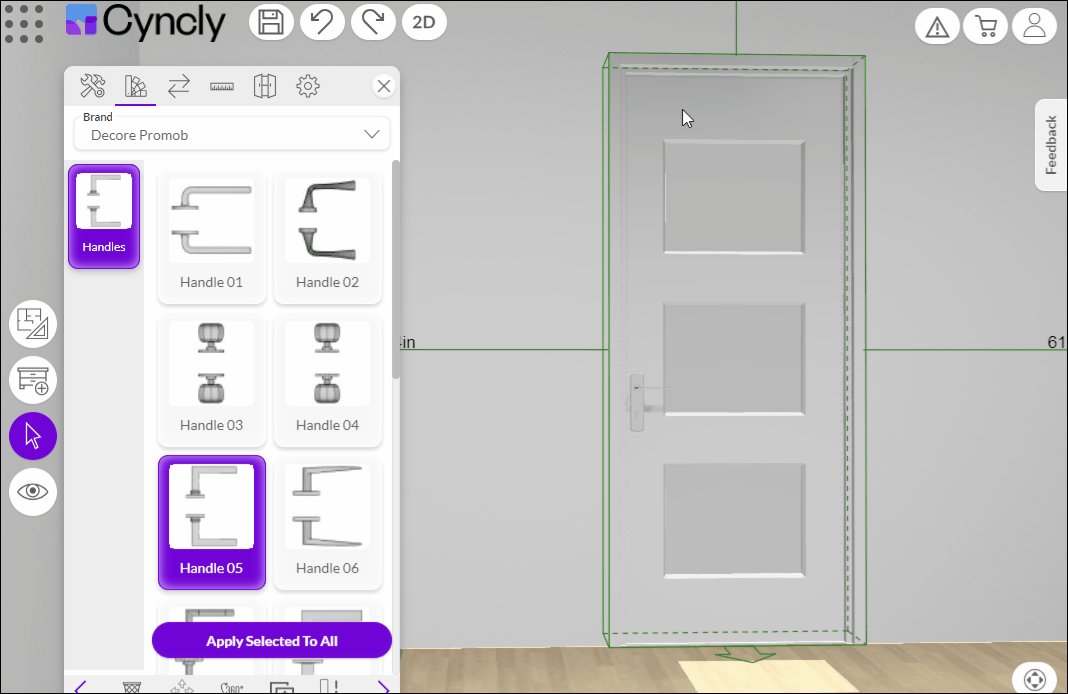Choose Handle 02
1068x694 pixels.
click(x=328, y=237)
